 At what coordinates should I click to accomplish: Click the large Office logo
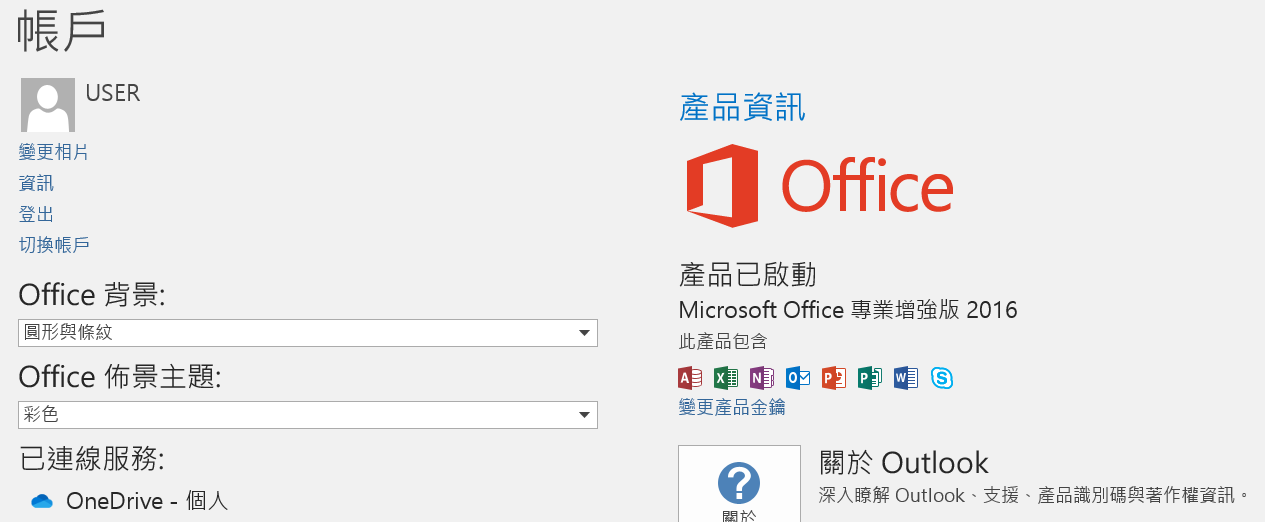click(x=820, y=186)
